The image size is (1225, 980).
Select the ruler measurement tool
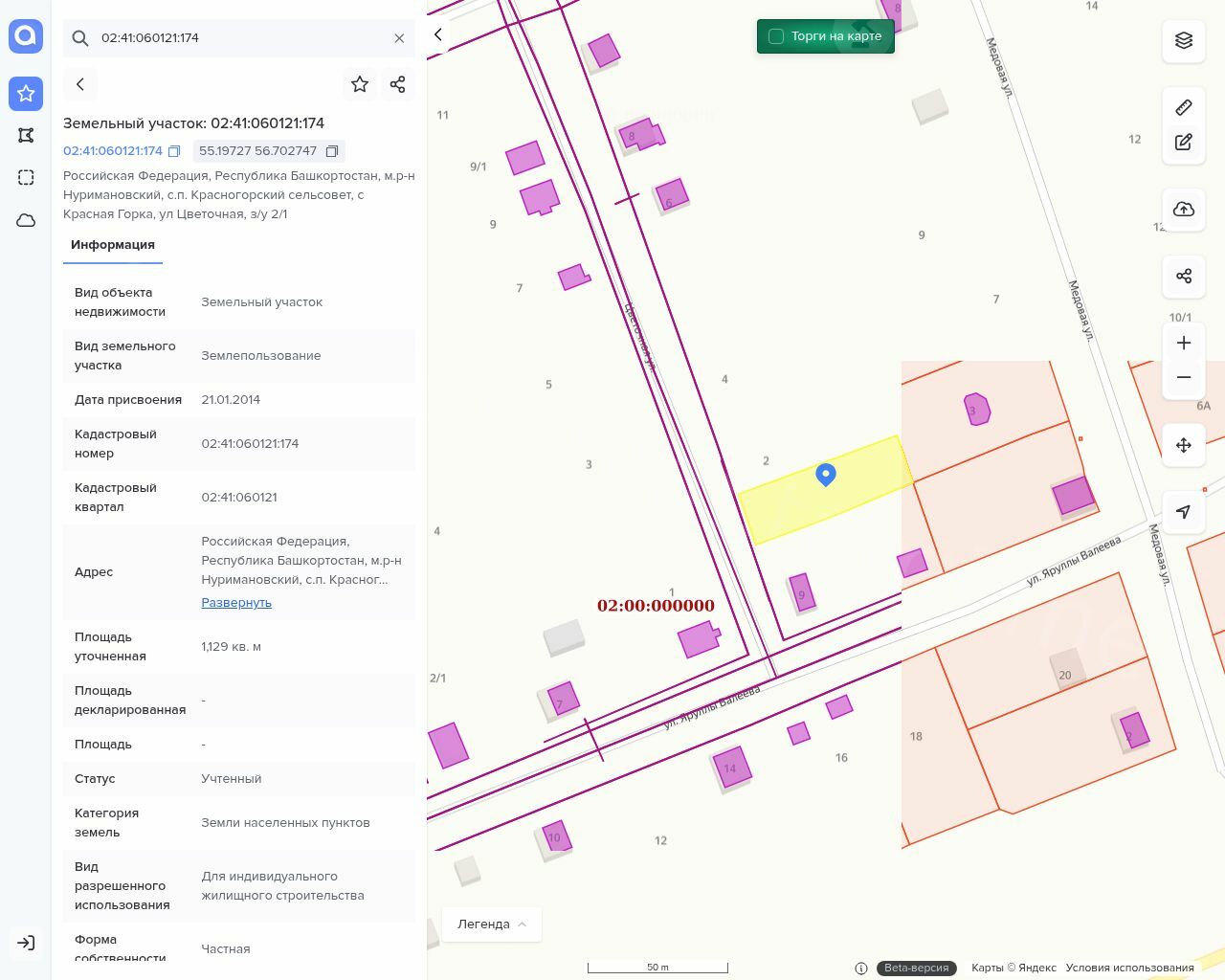pos(1184,107)
